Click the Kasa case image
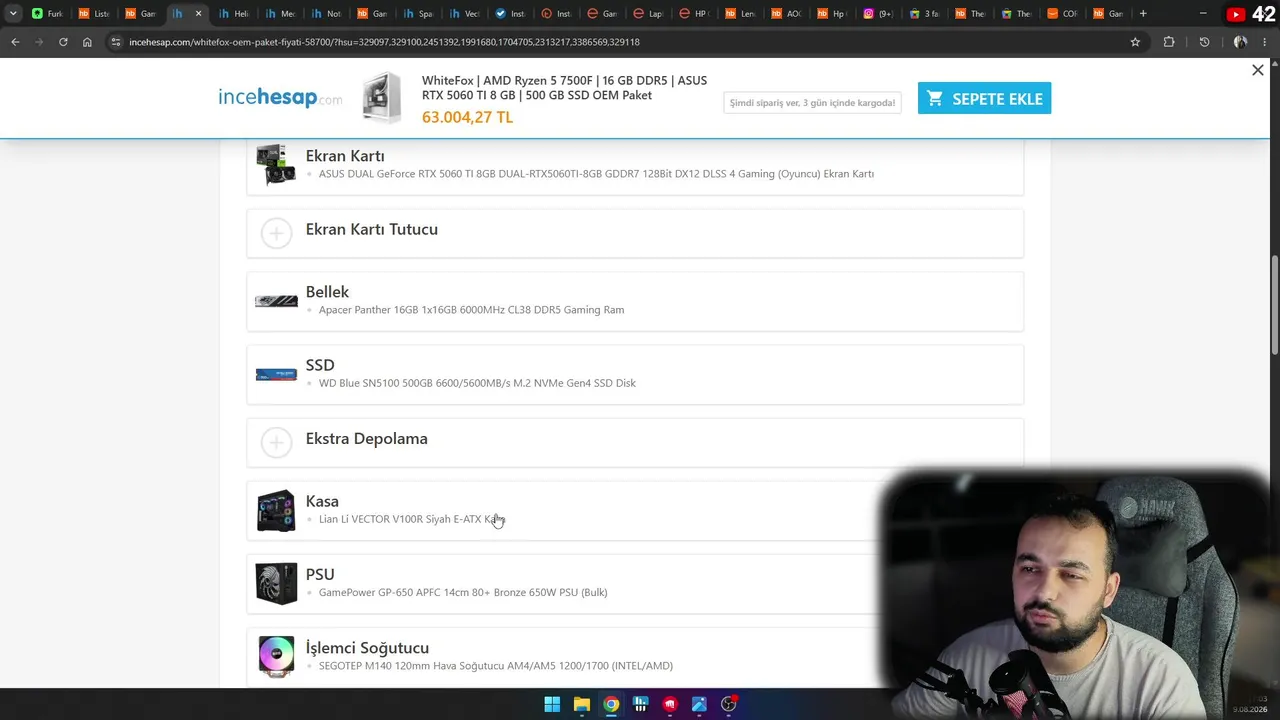 276,510
